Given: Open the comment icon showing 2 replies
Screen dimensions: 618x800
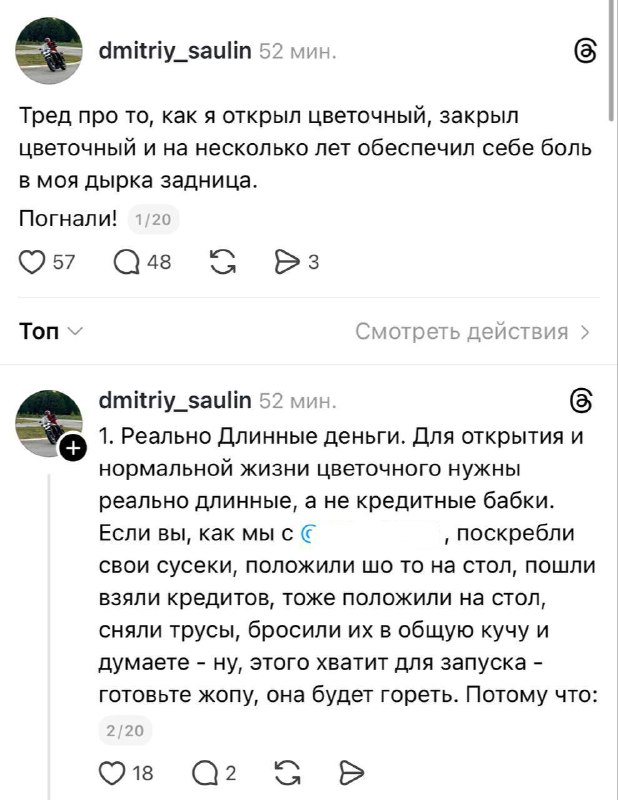Looking at the screenshot, I should pyautogui.click(x=204, y=771).
